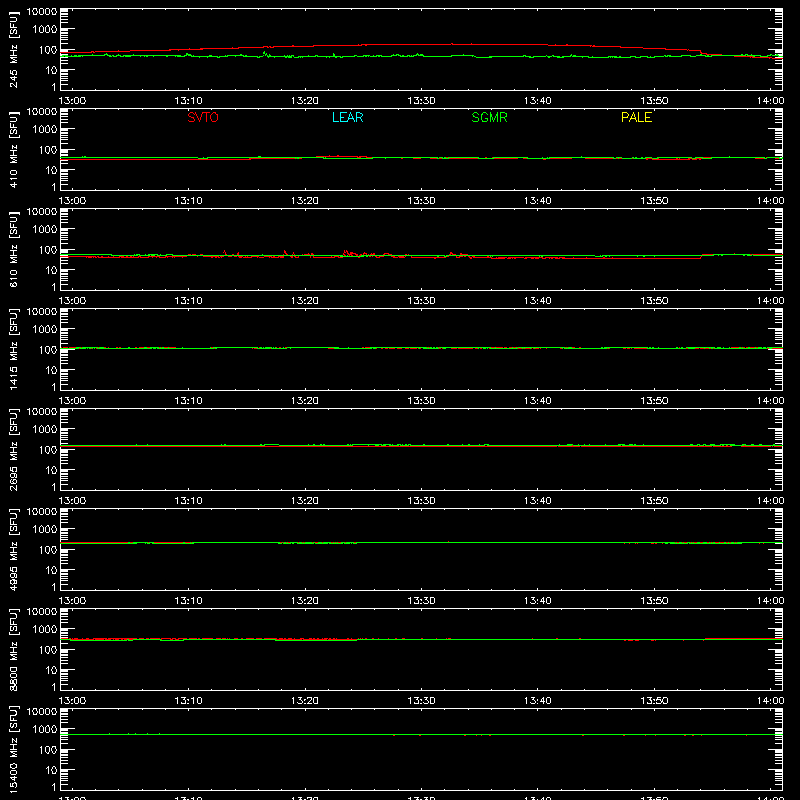This screenshot has height=800, width=800.
Task: Select the 1415 MHz [SFU] axis label
Action: pos(13,349)
